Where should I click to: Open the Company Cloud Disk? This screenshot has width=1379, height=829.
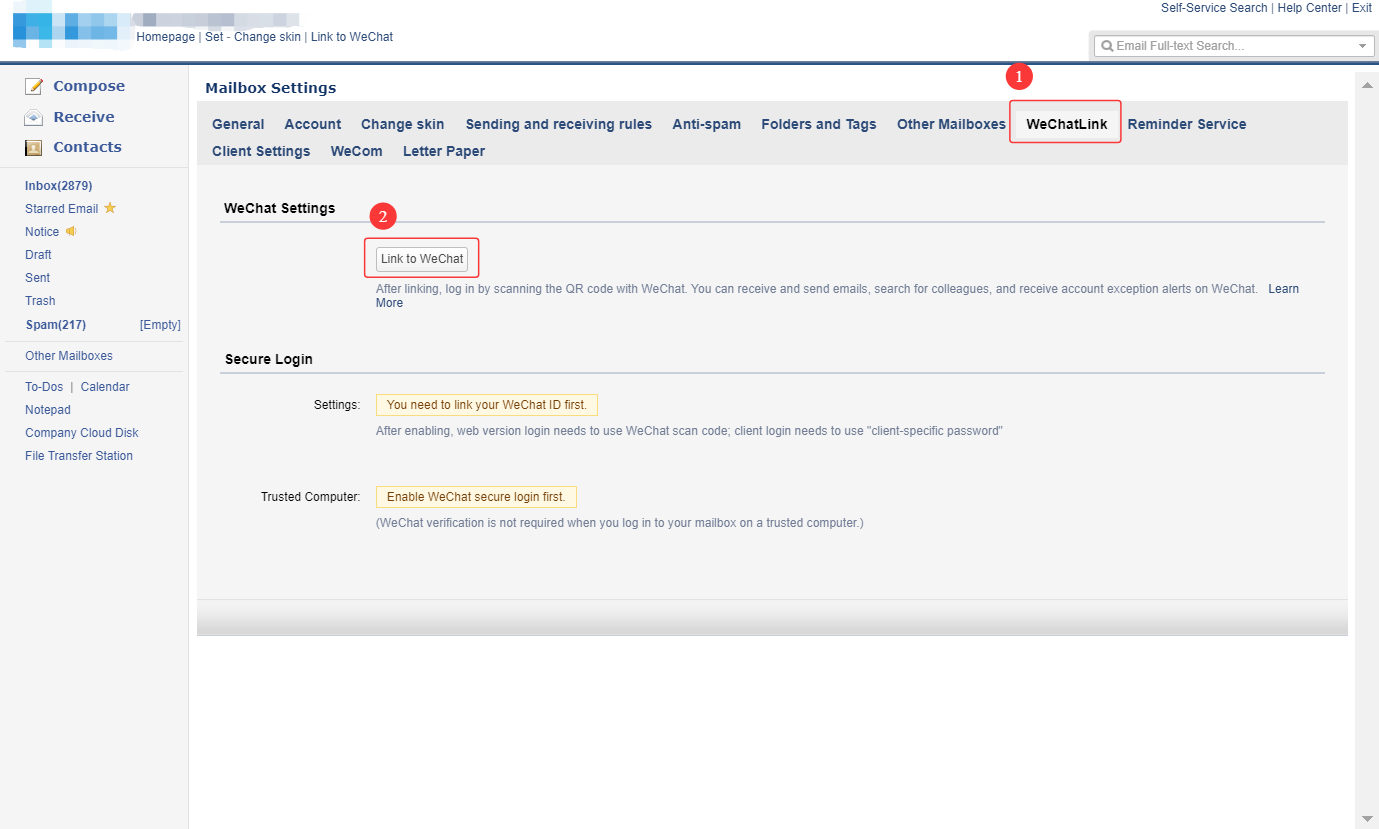82,433
